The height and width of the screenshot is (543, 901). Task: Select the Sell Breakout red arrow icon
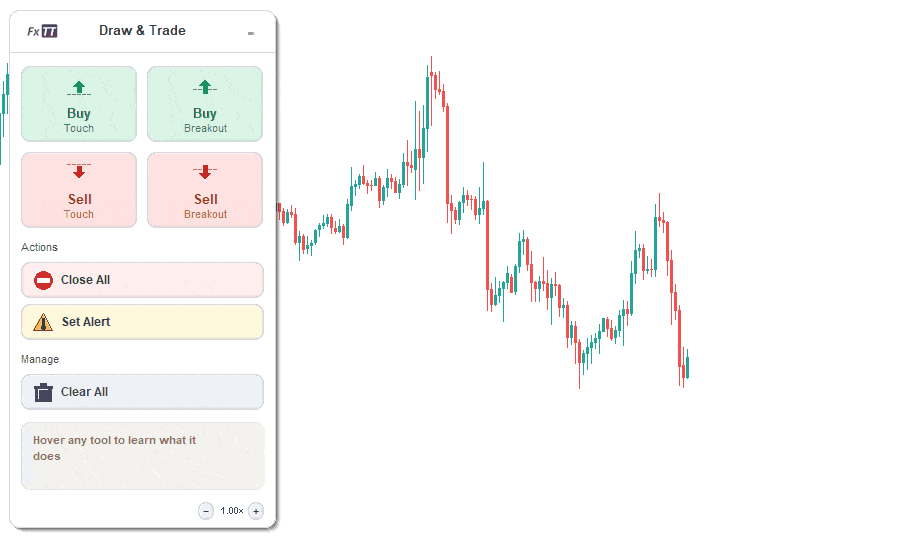(205, 171)
